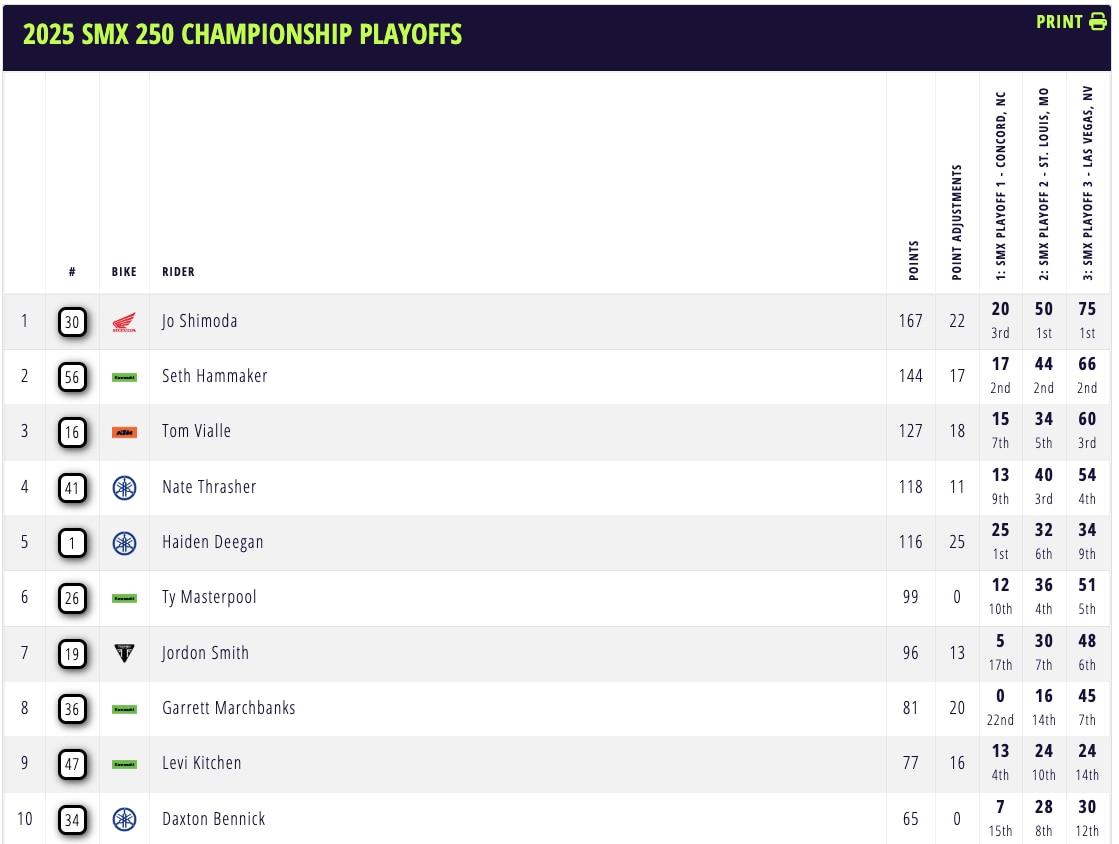This screenshot has width=1119, height=844.
Task: Open the SMX Playoff 1 Concord header
Action: [1000, 186]
